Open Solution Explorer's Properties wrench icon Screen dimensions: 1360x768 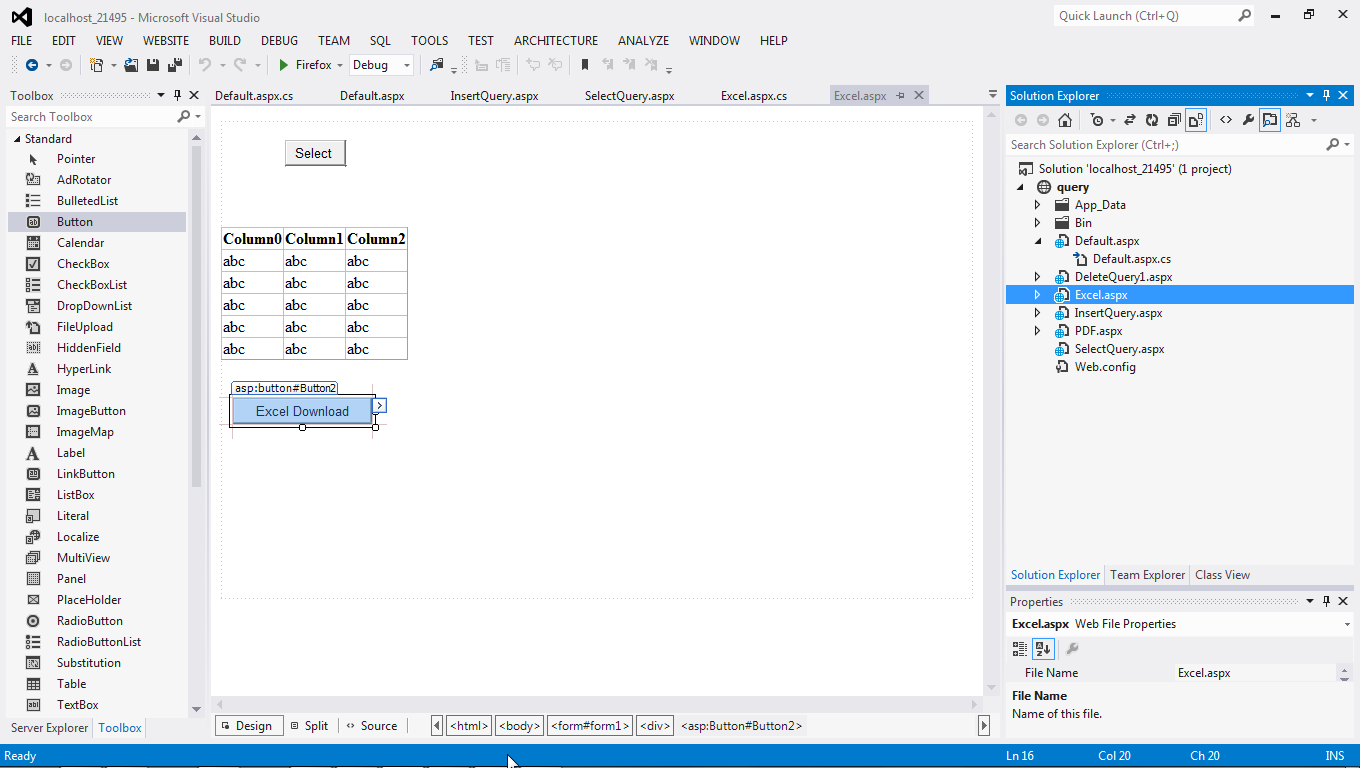pyautogui.click(x=1248, y=120)
